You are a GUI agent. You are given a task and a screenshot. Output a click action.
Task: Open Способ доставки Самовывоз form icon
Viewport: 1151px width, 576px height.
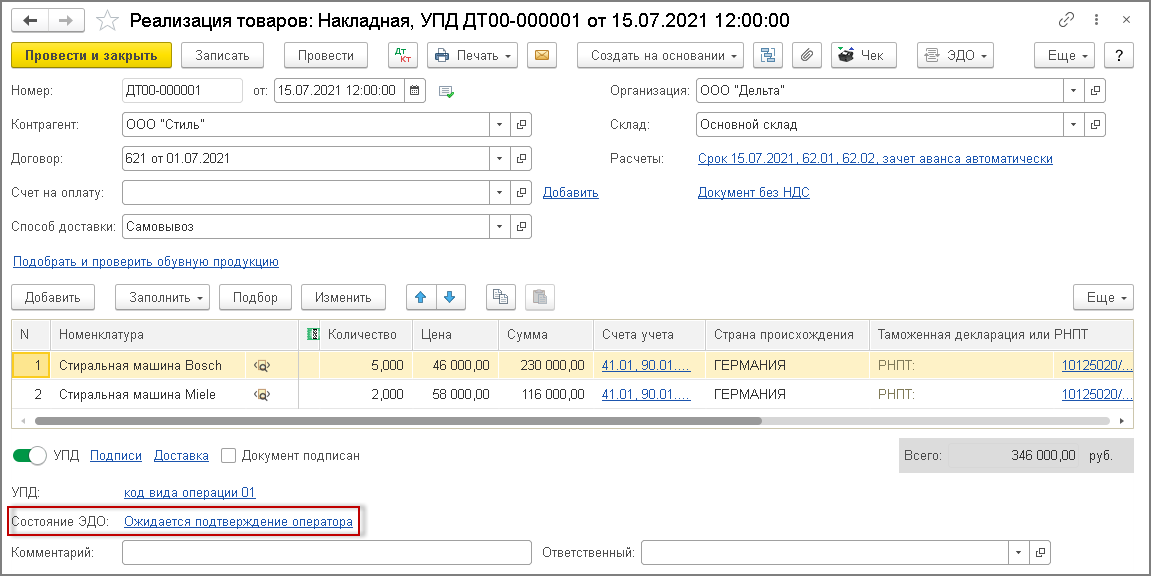[x=521, y=227]
